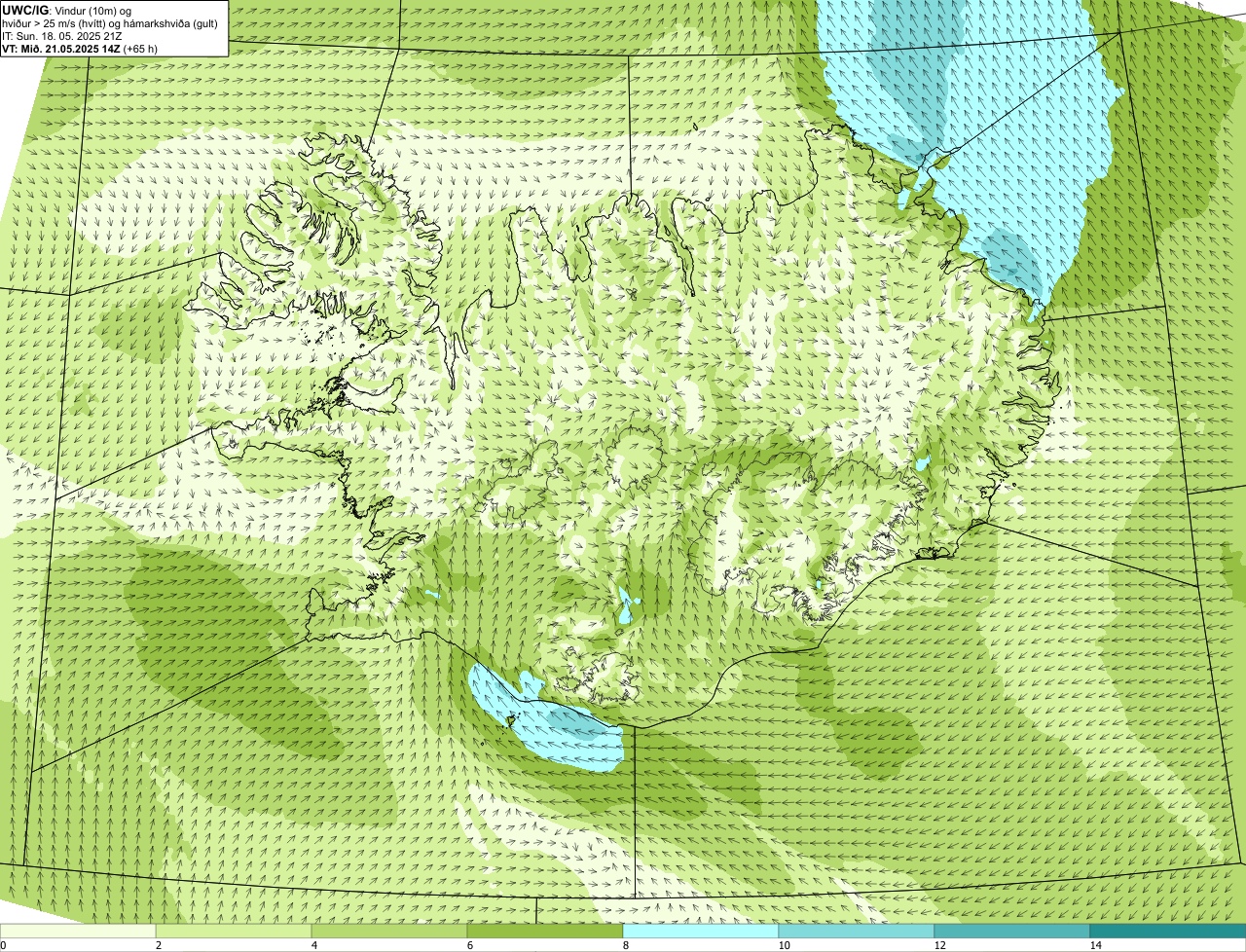Click the legend label "14"
The height and width of the screenshot is (952, 1246).
1095,945
